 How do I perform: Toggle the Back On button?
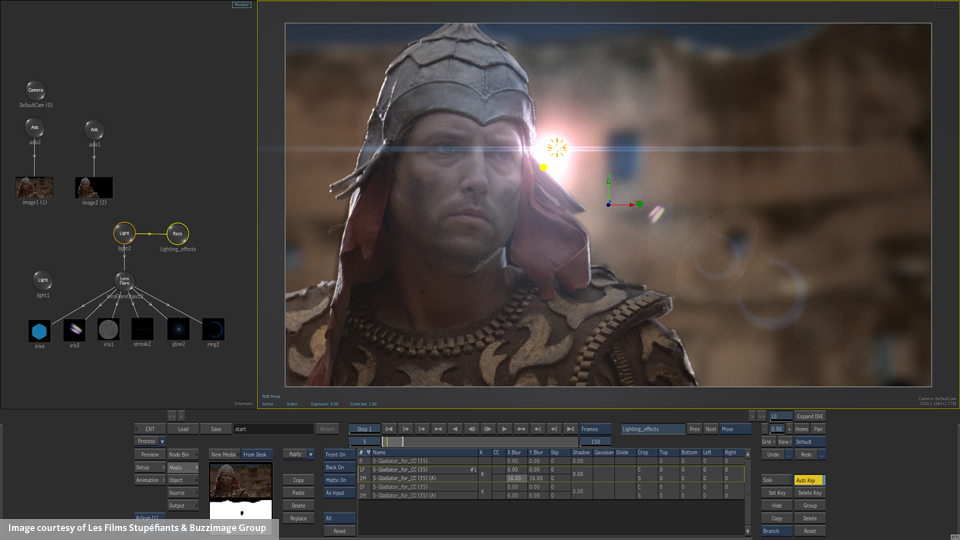tap(339, 467)
